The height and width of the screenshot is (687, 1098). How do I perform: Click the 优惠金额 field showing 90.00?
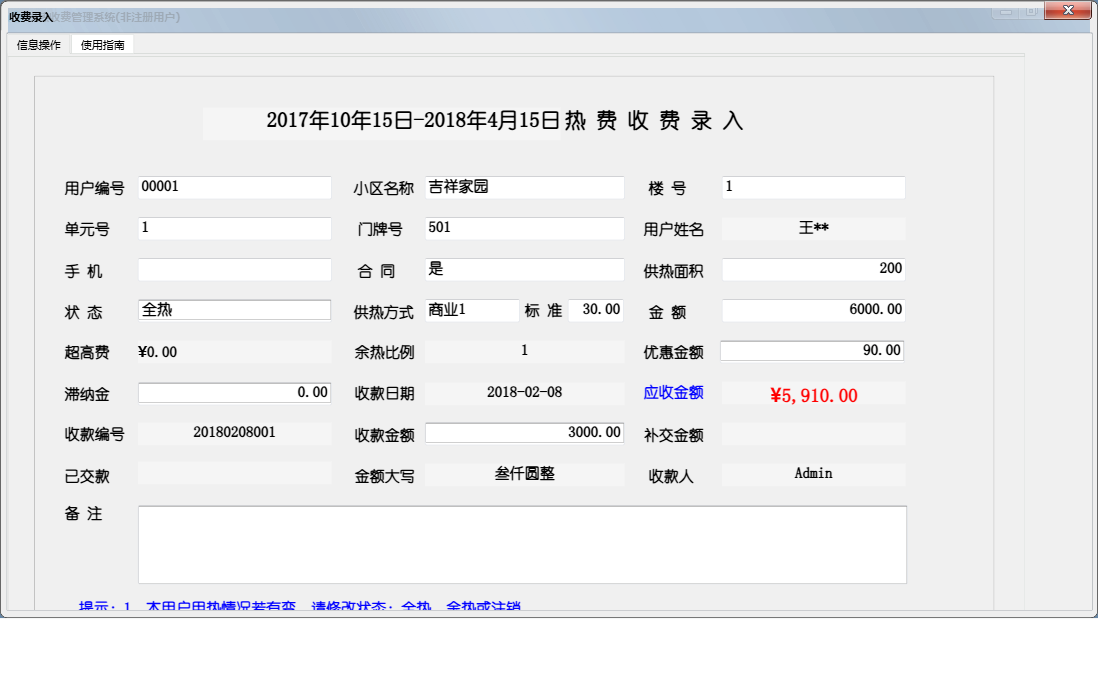pyautogui.click(x=813, y=350)
